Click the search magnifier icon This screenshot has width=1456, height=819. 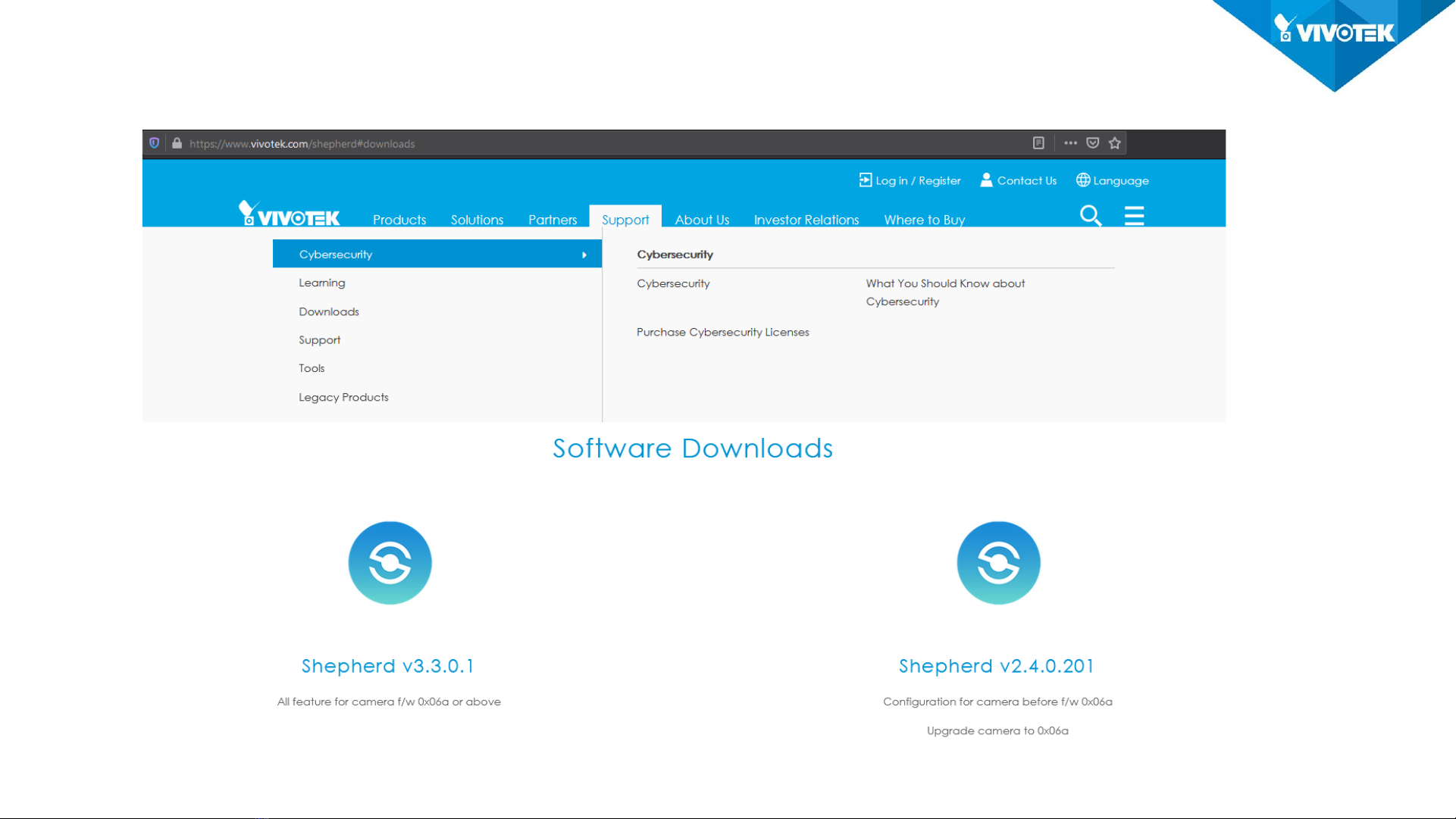pyautogui.click(x=1090, y=216)
